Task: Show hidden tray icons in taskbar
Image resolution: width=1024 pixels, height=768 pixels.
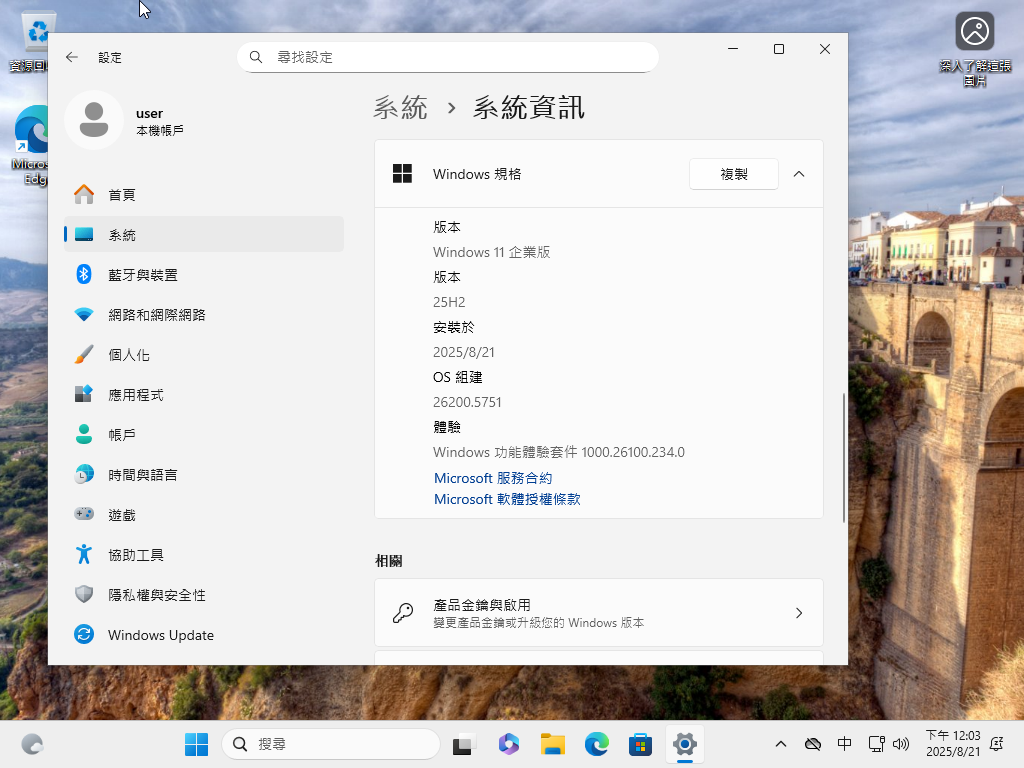Action: click(781, 744)
